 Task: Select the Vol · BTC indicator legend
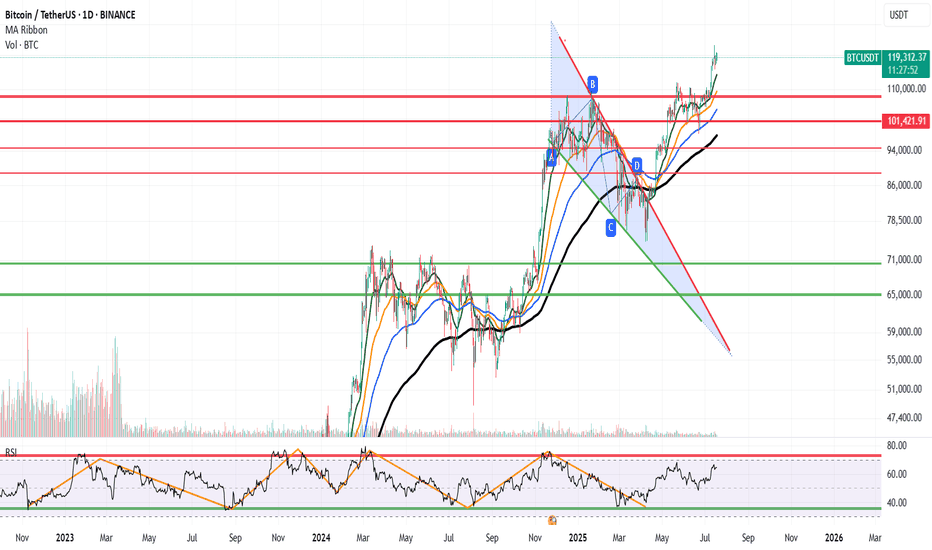[x=21, y=45]
